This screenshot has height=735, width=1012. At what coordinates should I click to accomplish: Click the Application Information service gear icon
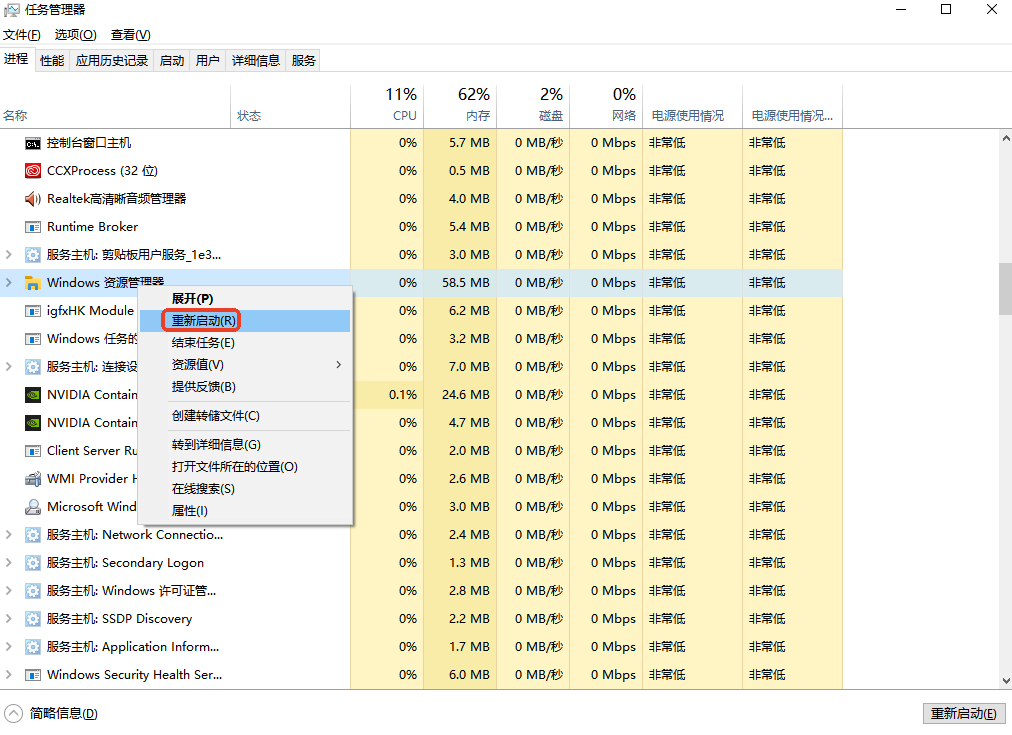(x=32, y=647)
